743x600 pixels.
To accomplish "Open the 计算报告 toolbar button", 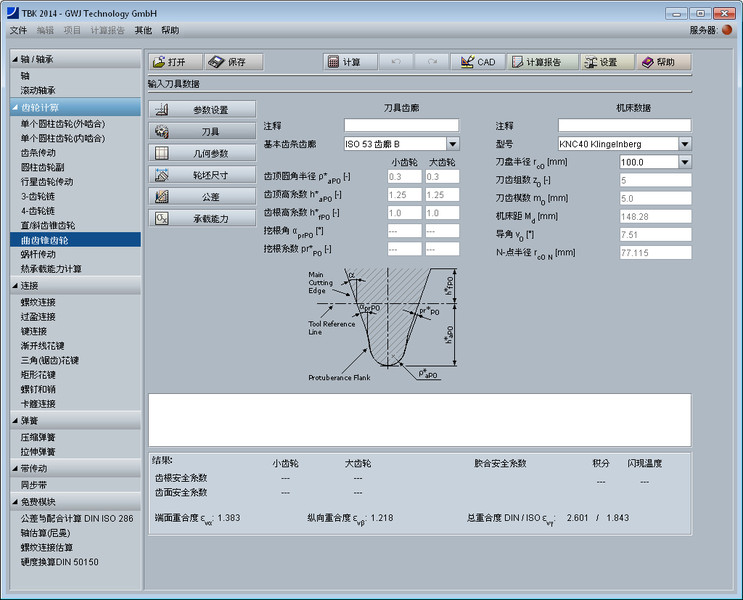I will pos(541,62).
